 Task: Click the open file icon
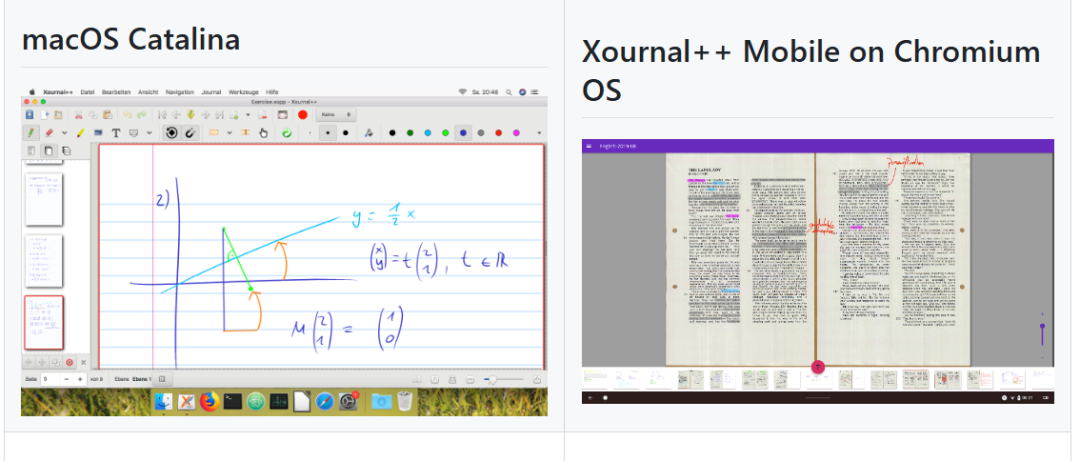tap(59, 114)
